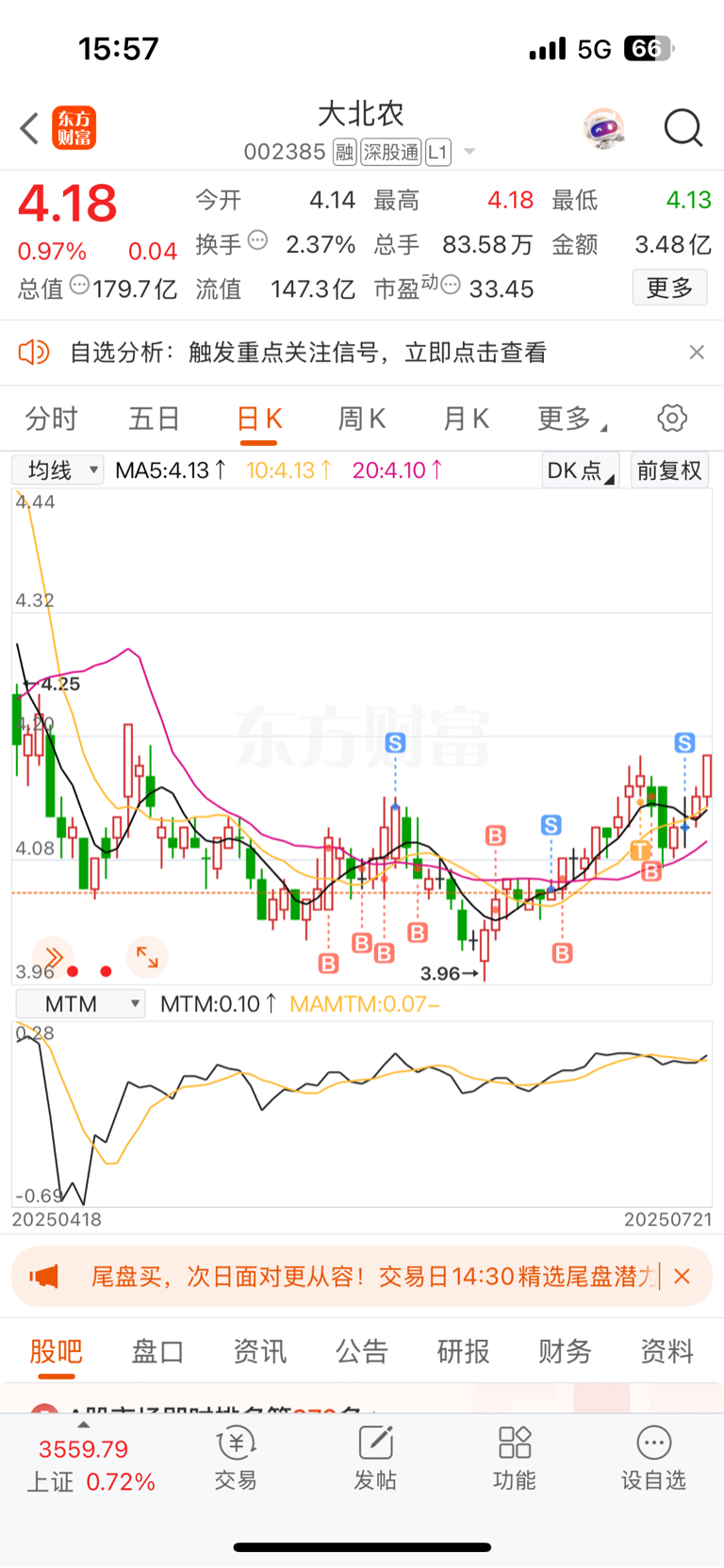
Task: Tap the double-chevron expand icon on chart
Action: tap(53, 957)
